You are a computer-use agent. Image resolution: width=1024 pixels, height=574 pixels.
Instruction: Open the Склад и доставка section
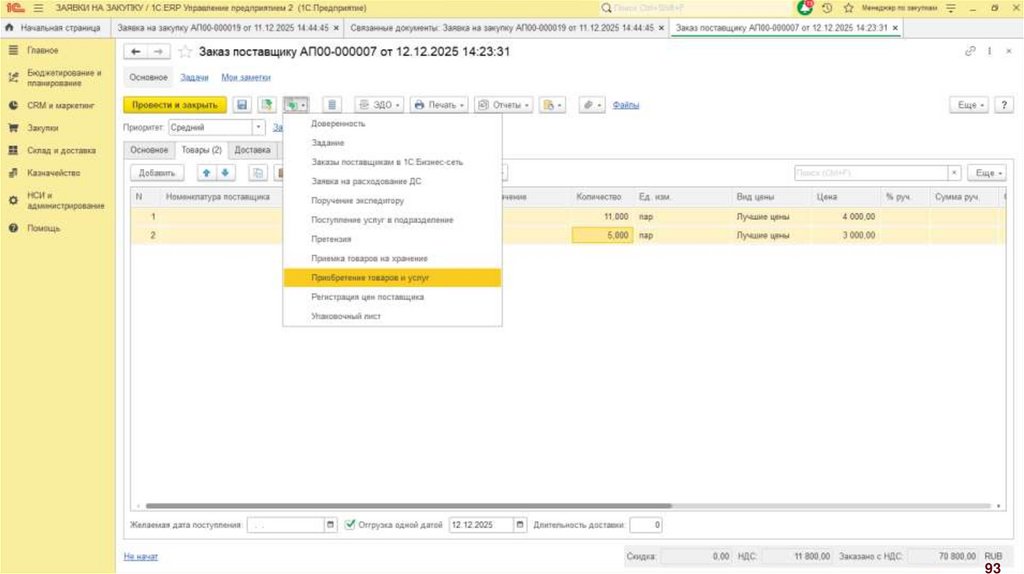(x=61, y=150)
